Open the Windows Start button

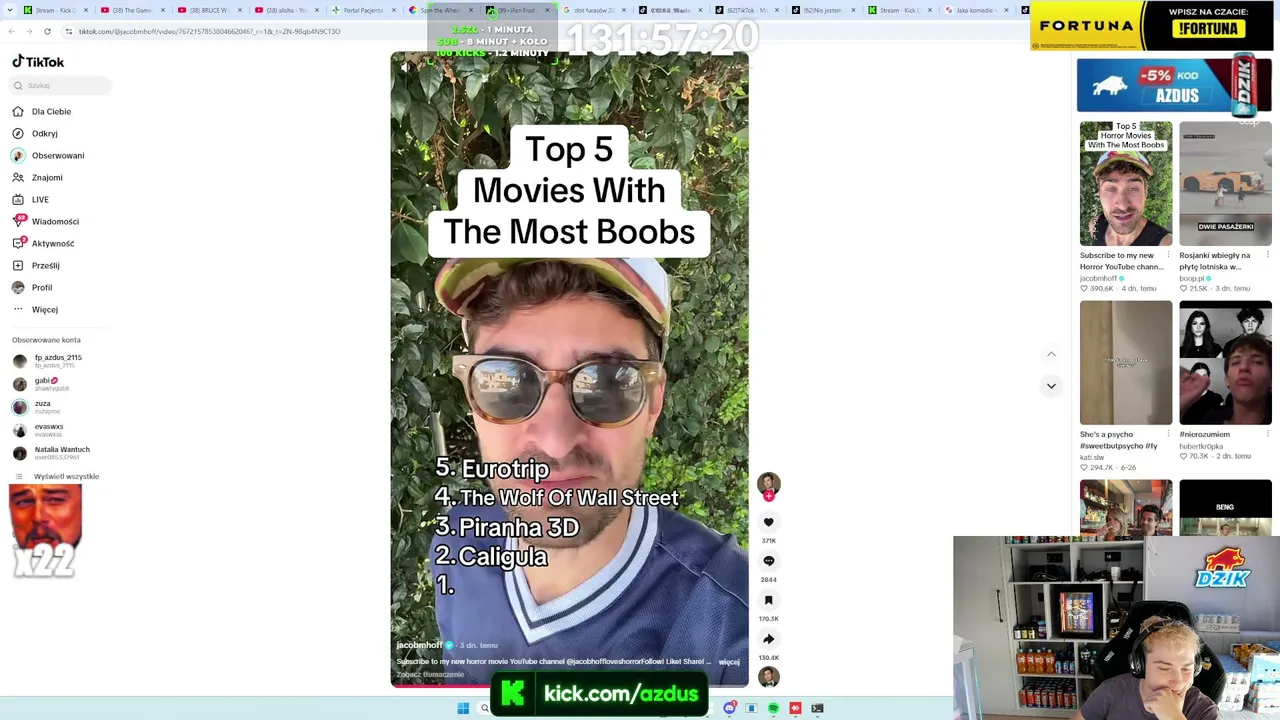463,708
